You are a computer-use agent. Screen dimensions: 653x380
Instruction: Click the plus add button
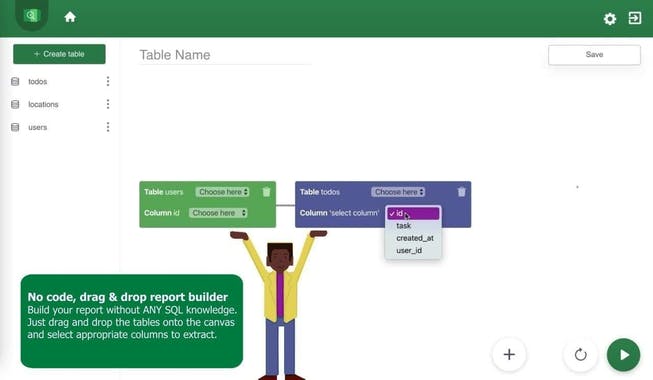click(509, 355)
